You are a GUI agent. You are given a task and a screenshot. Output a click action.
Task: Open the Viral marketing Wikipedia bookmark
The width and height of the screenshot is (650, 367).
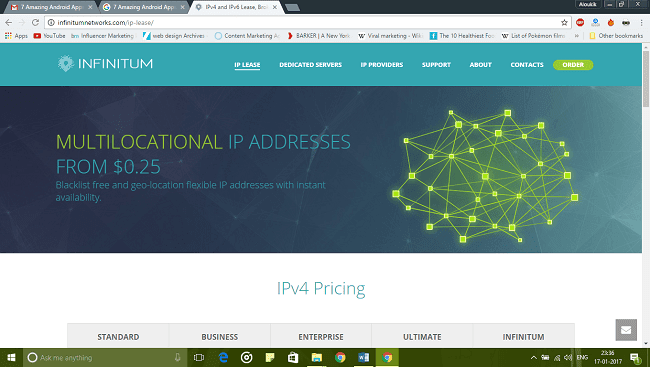390,36
